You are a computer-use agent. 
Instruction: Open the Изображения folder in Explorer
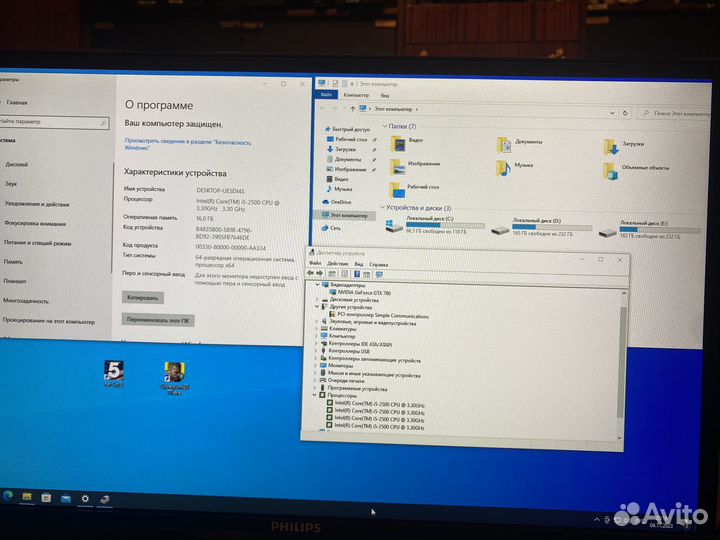415,167
